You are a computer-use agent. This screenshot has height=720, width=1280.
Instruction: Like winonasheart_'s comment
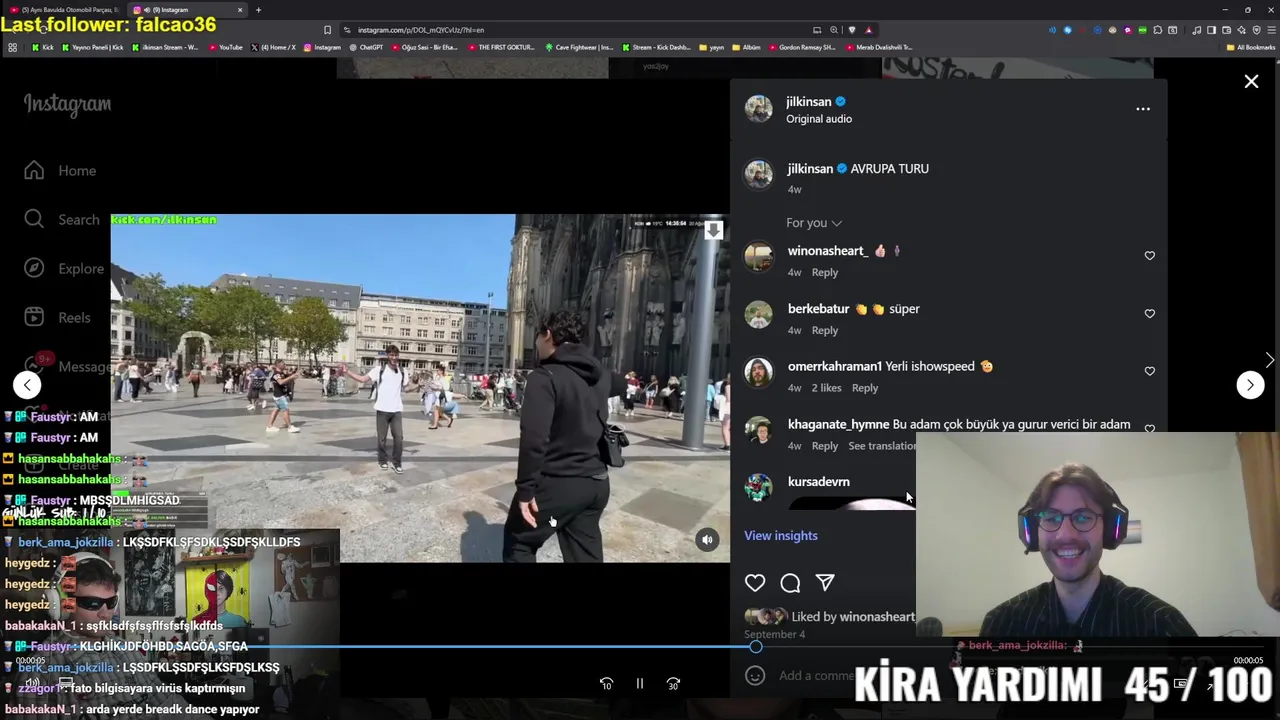[x=1150, y=256]
